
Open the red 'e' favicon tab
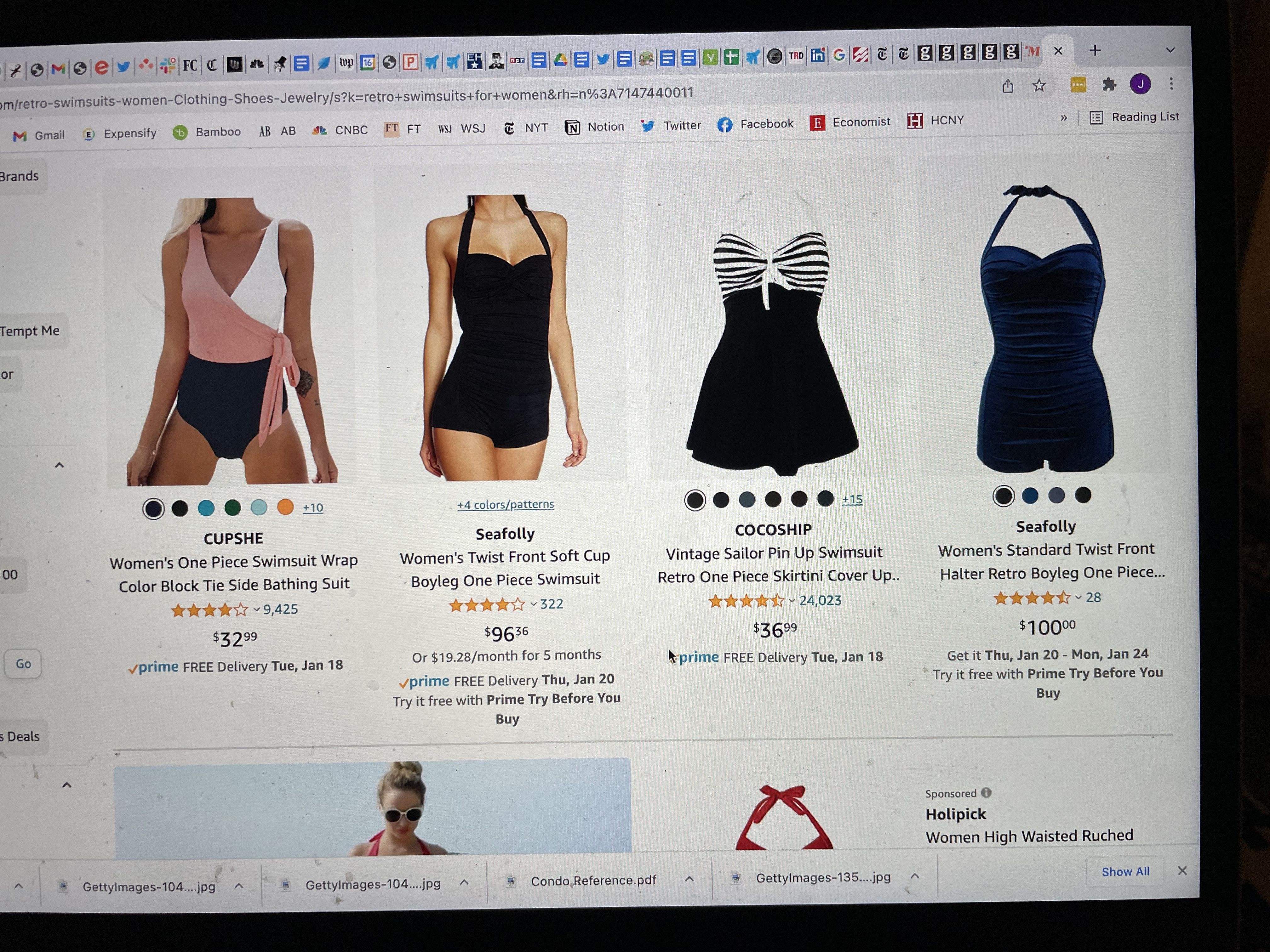[x=102, y=68]
